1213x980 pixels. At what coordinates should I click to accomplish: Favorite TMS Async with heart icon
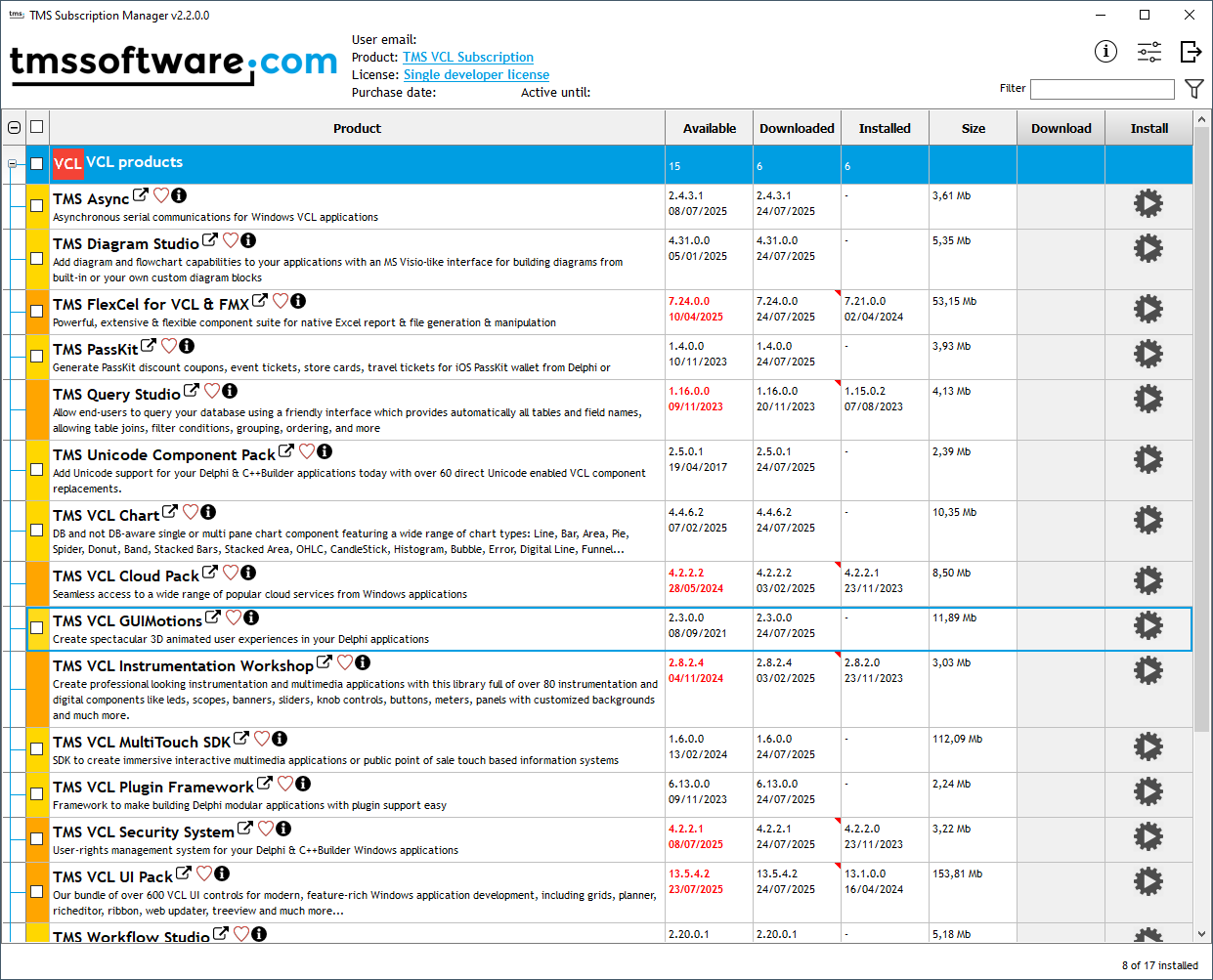161,195
